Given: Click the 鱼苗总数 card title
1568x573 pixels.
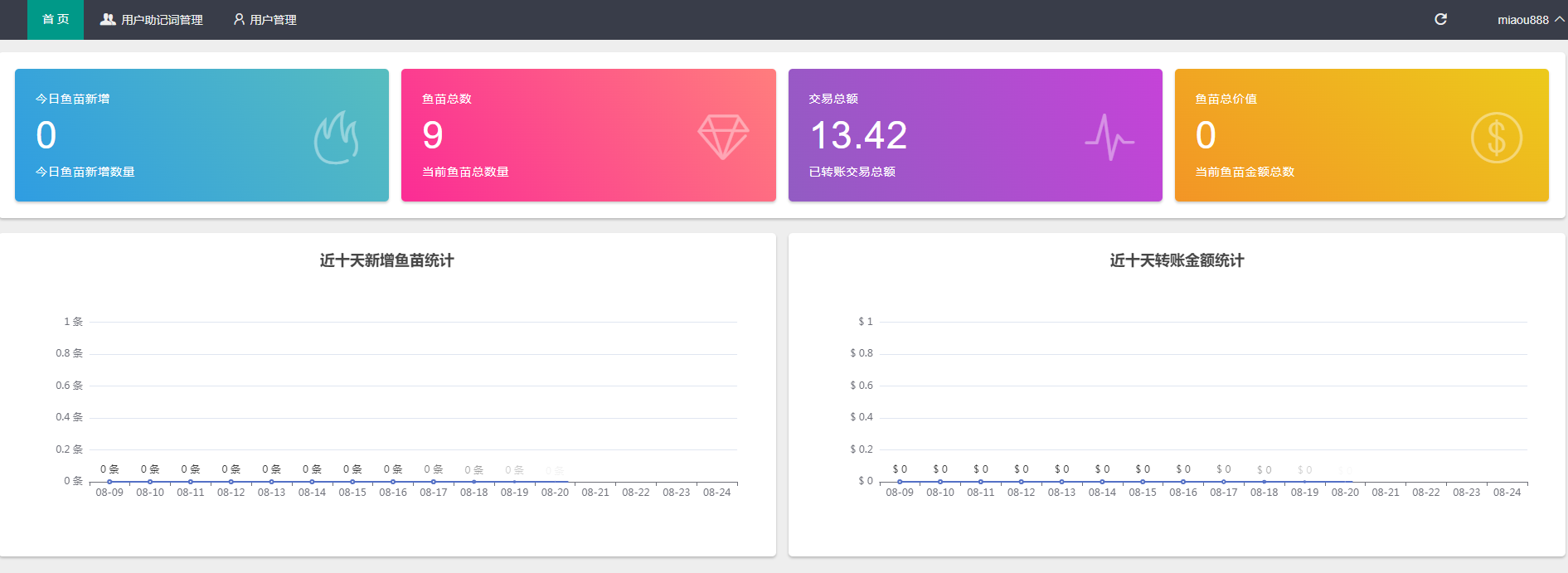Looking at the screenshot, I should pyautogui.click(x=447, y=99).
